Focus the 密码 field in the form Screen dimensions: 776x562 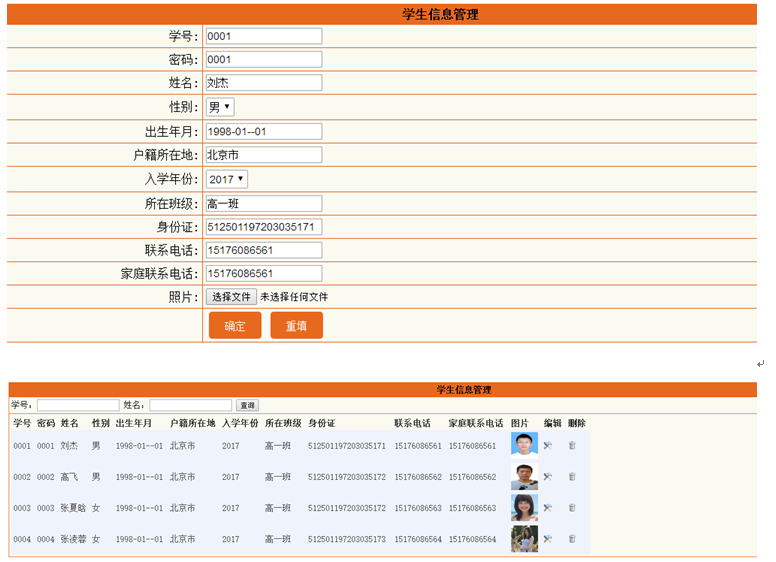click(264, 59)
